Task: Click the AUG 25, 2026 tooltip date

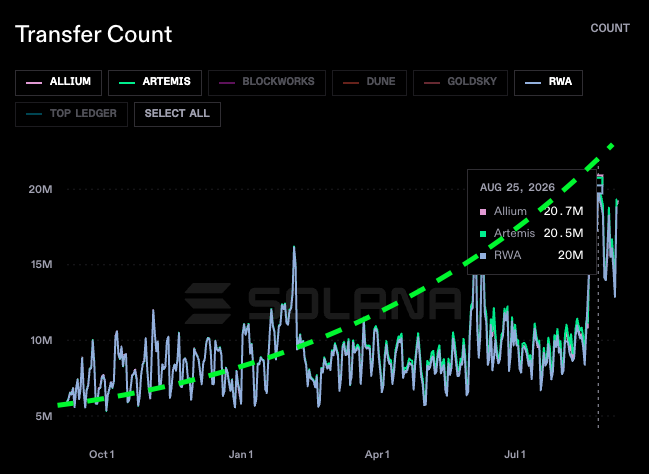Action: (x=517, y=188)
